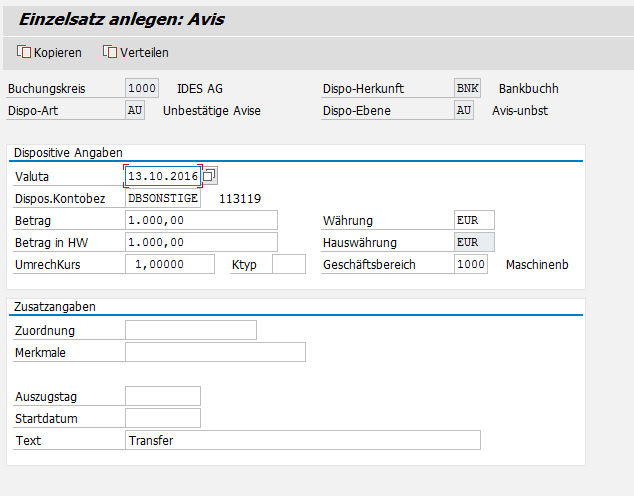Click the Kopieren toolbar icon
Image resolution: width=634 pixels, height=496 pixels.
(25, 52)
